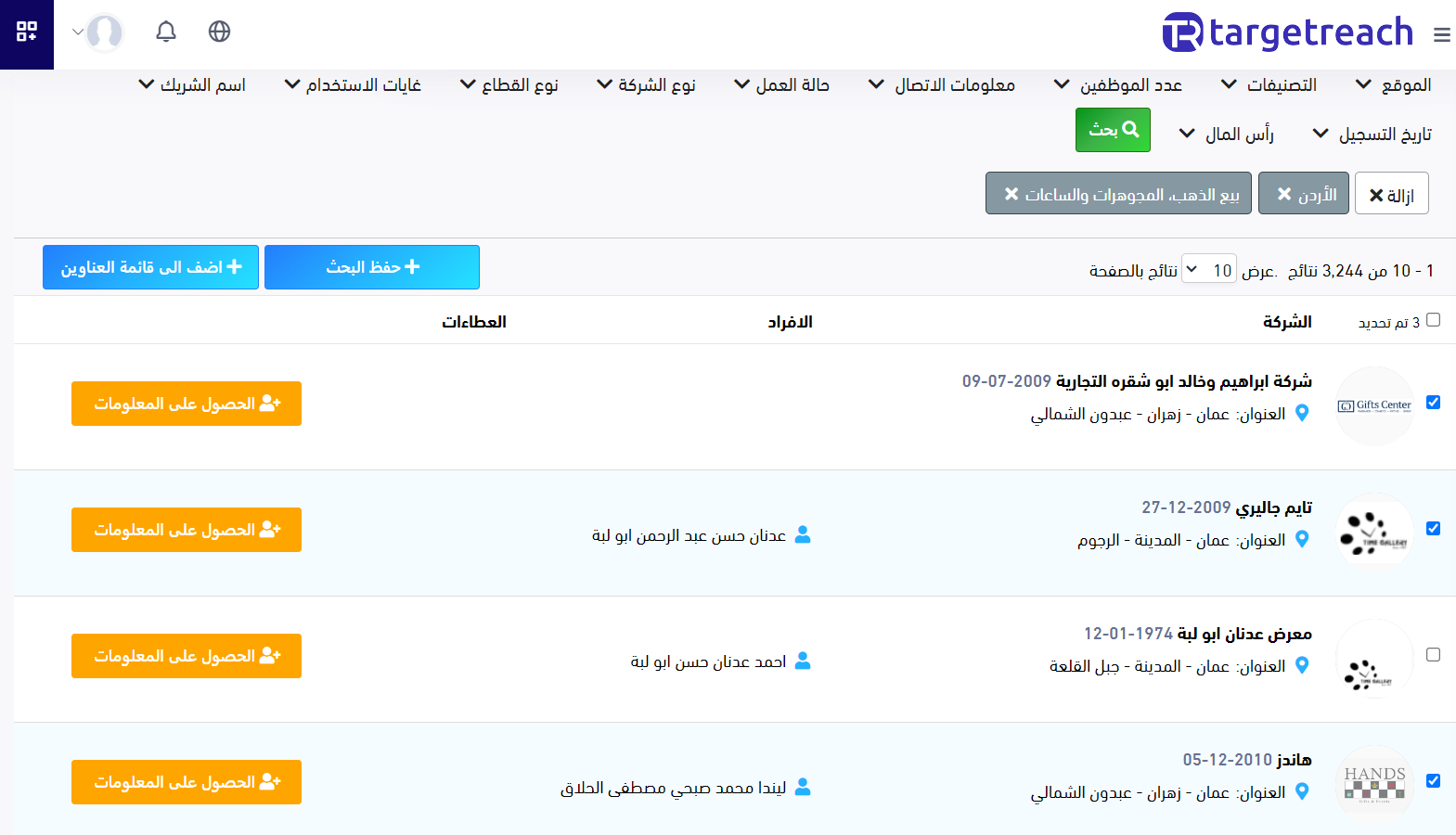Click the user profile avatar
This screenshot has width=1456, height=835.
(x=104, y=32)
